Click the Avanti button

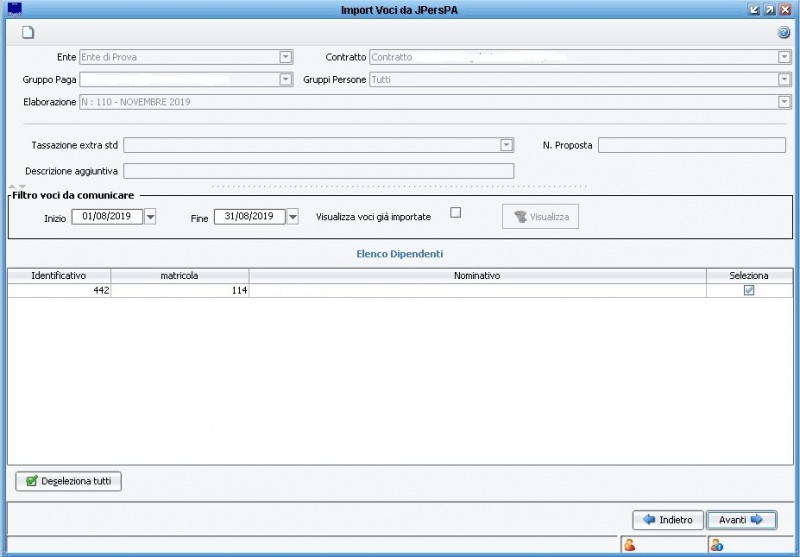[x=741, y=520]
